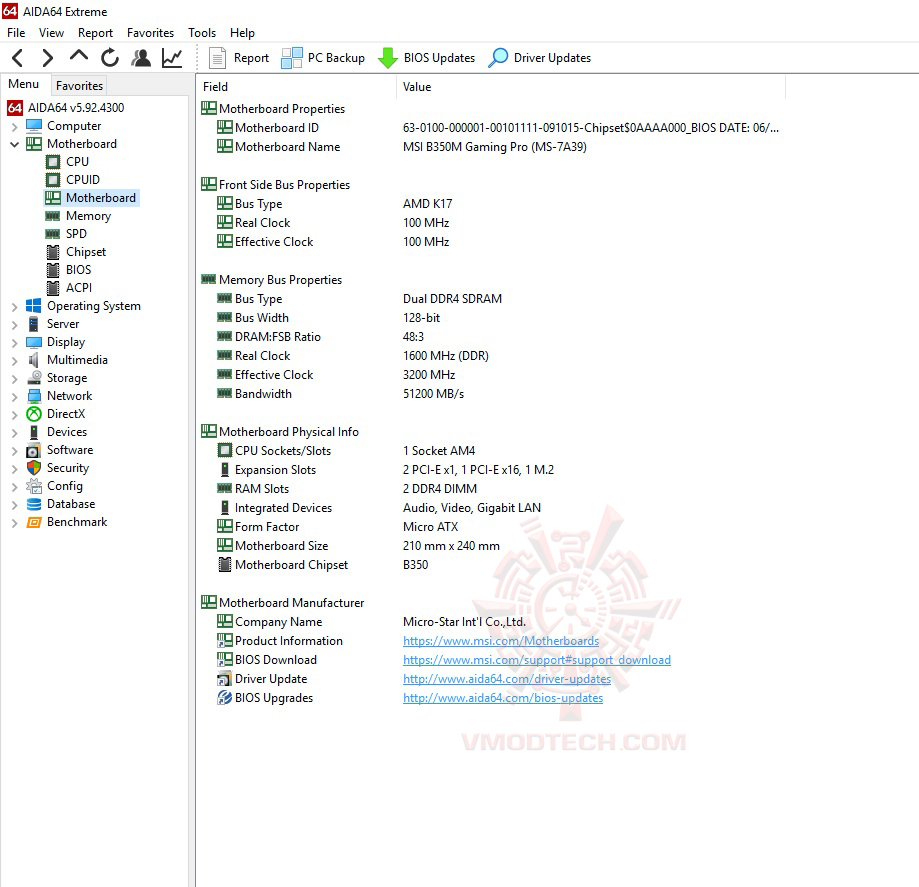Screen dimensions: 919x887
Task: Click the Server category icon
Action: 34,324
